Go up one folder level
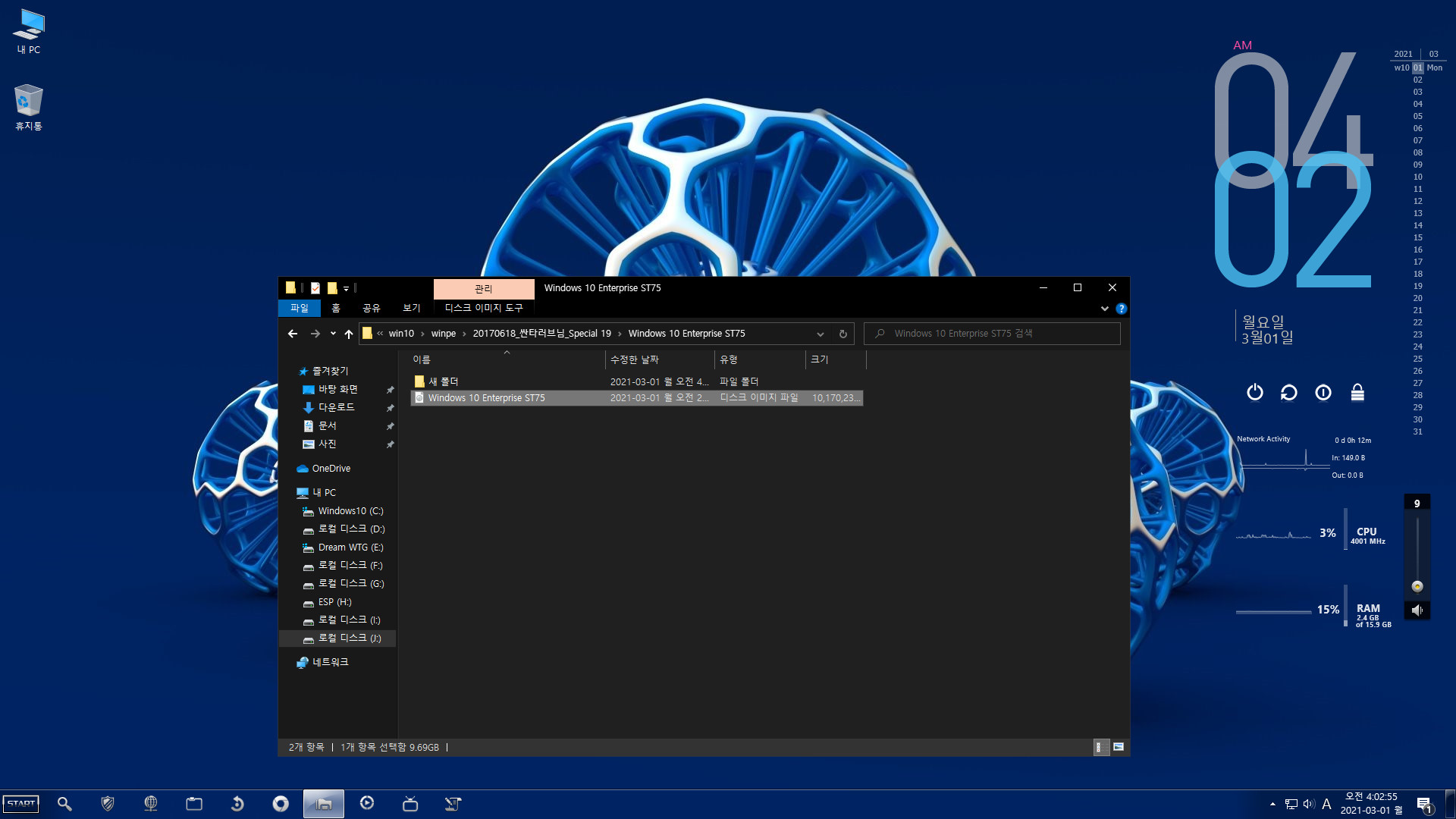This screenshot has width=1456, height=819. pos(349,334)
